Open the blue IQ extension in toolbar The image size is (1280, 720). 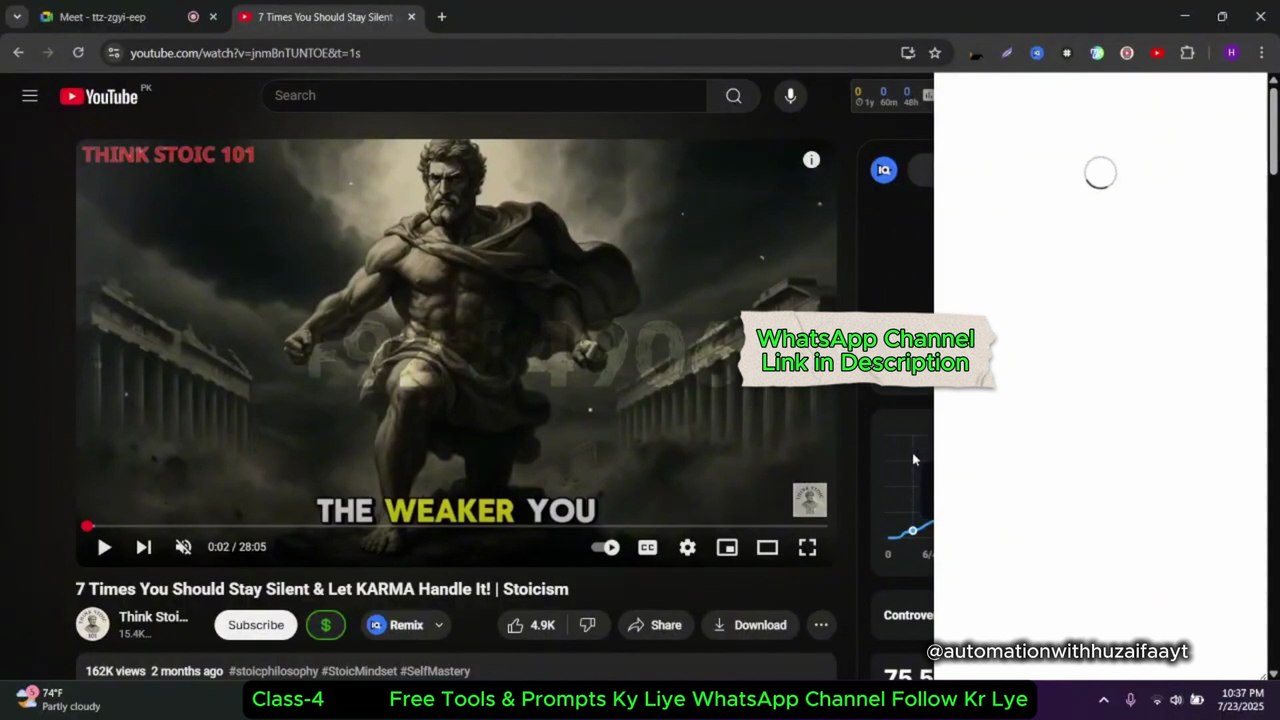[1037, 53]
